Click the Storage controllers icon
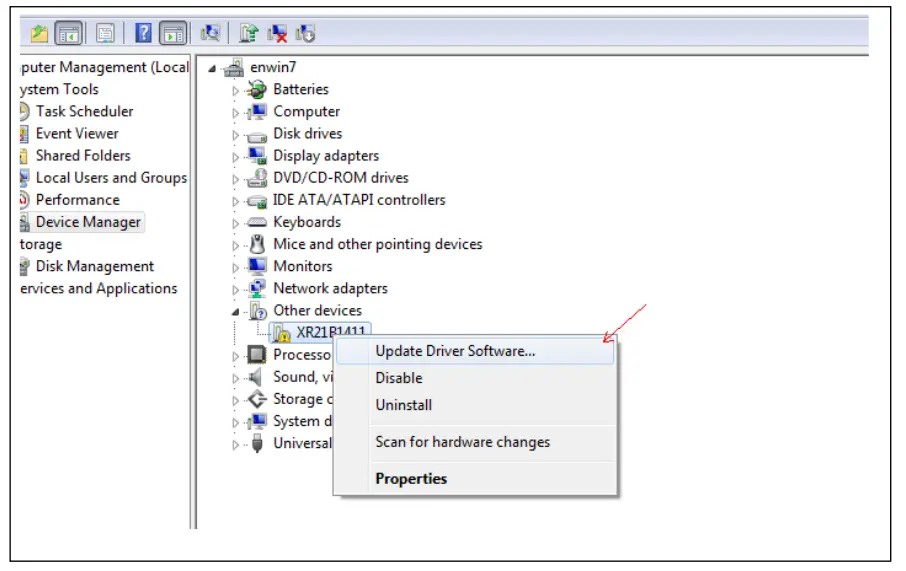The width and height of the screenshot is (906, 571). tap(257, 399)
